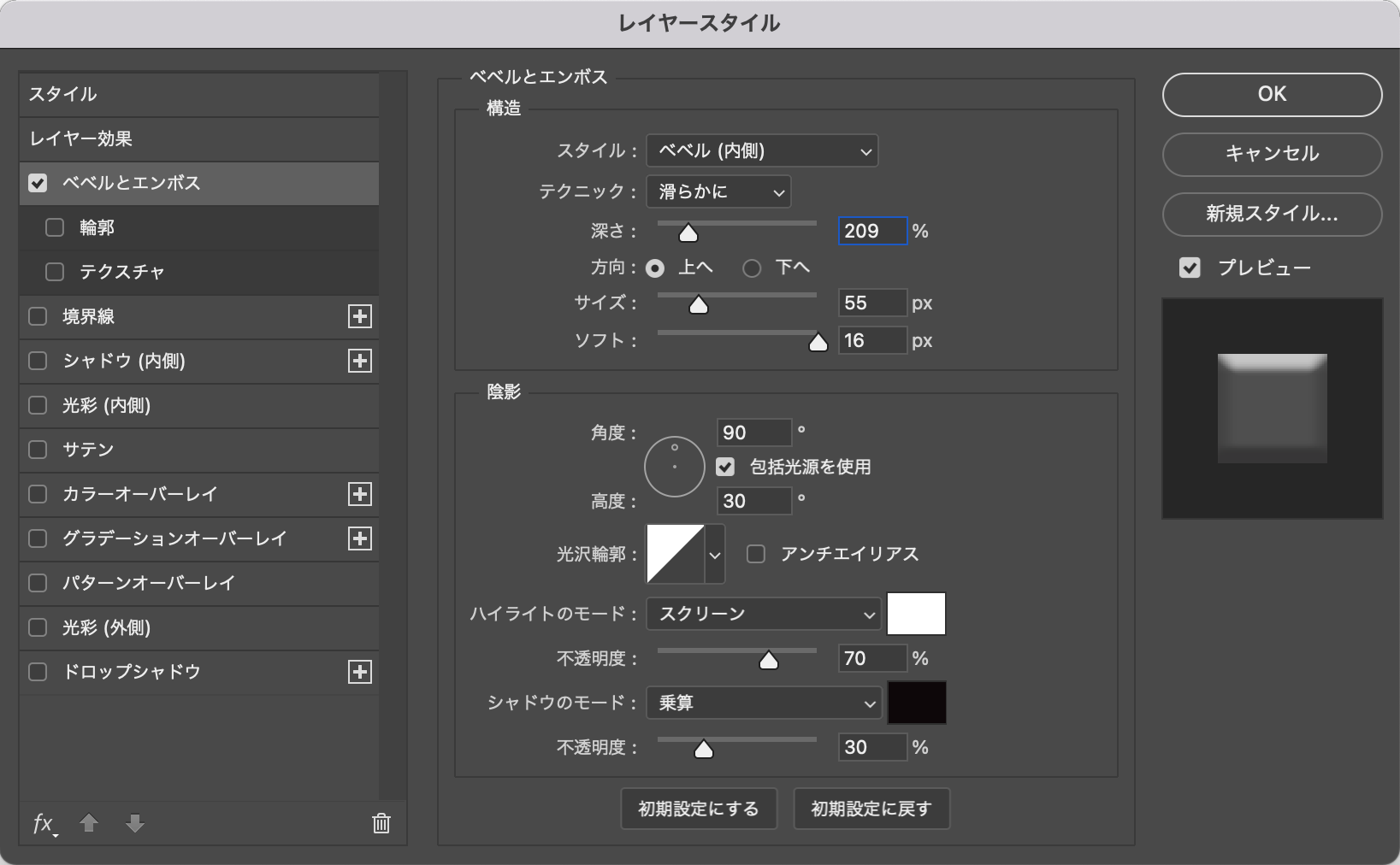Uncheck 包括光源を使用 checkbox
This screenshot has height=865, width=1400.
pyautogui.click(x=725, y=467)
